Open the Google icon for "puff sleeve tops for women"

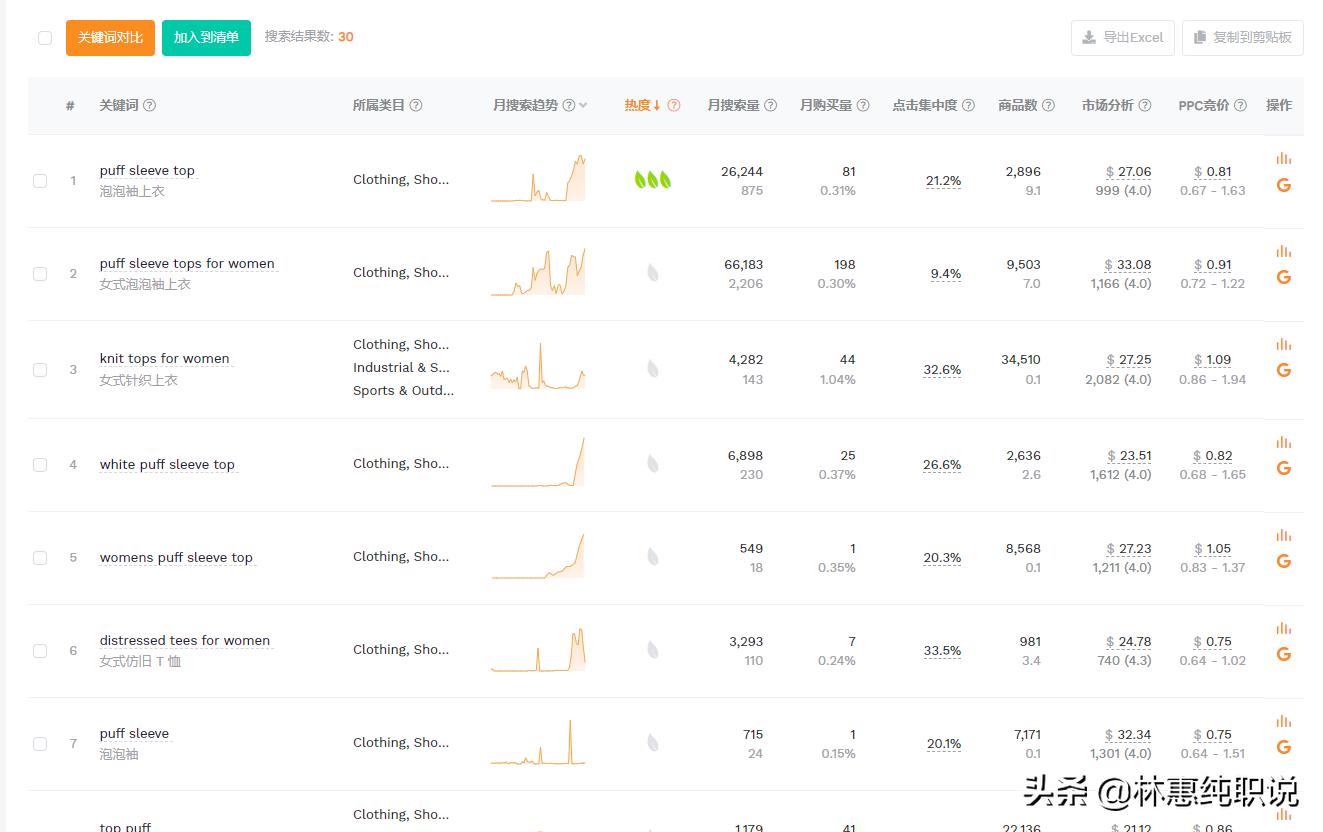pyautogui.click(x=1283, y=277)
